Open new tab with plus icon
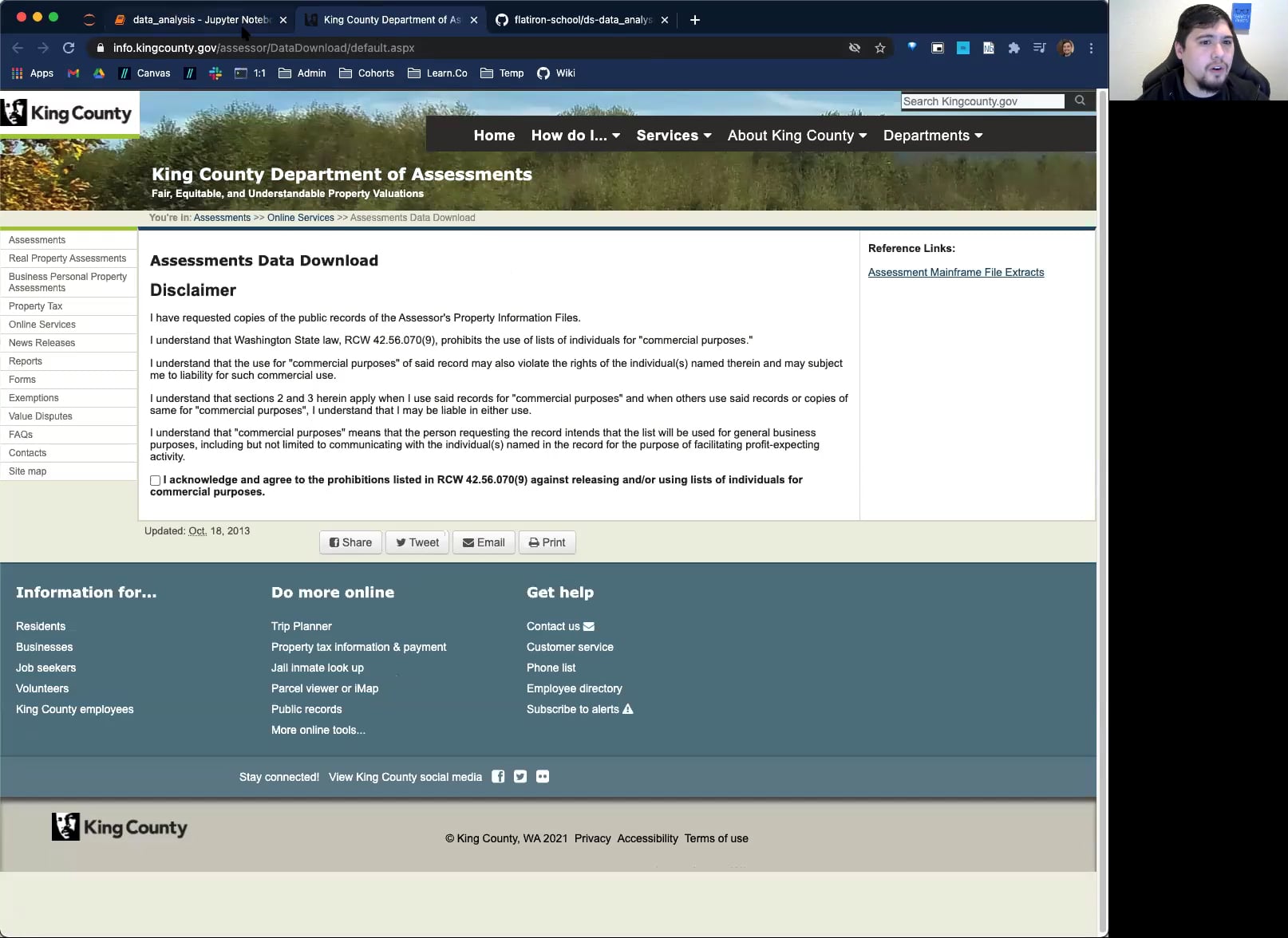The width and height of the screenshot is (1288, 938). pyautogui.click(x=695, y=20)
